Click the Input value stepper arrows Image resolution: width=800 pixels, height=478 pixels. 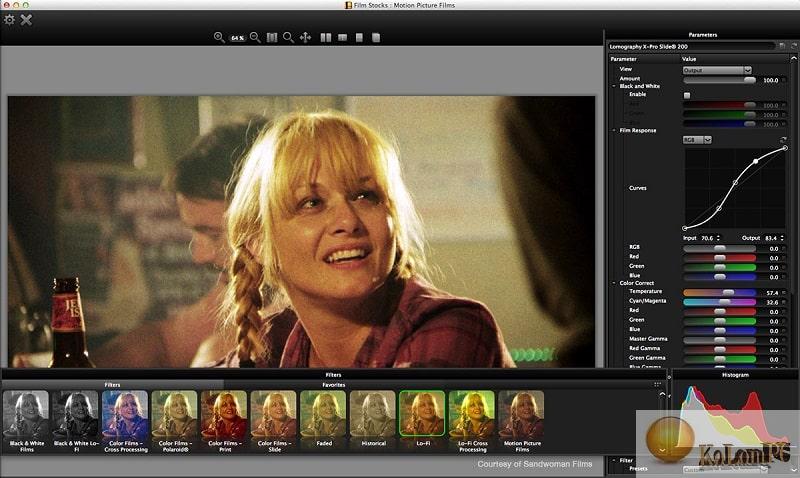coord(718,238)
